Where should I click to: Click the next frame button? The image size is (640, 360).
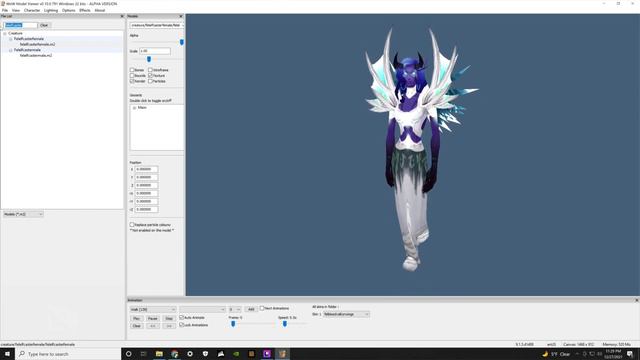(x=169, y=326)
